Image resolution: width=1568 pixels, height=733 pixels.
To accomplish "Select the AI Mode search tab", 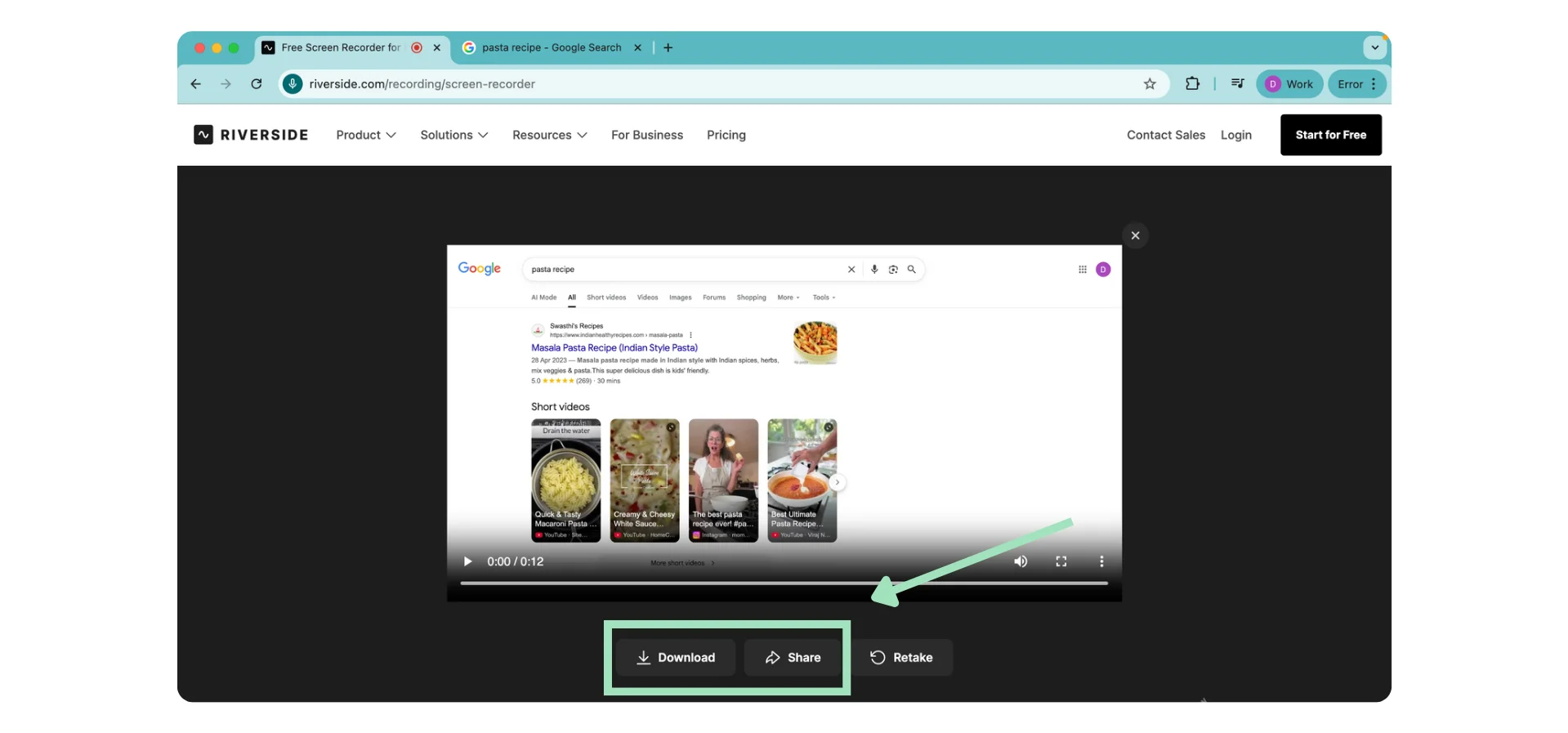I will pos(544,297).
